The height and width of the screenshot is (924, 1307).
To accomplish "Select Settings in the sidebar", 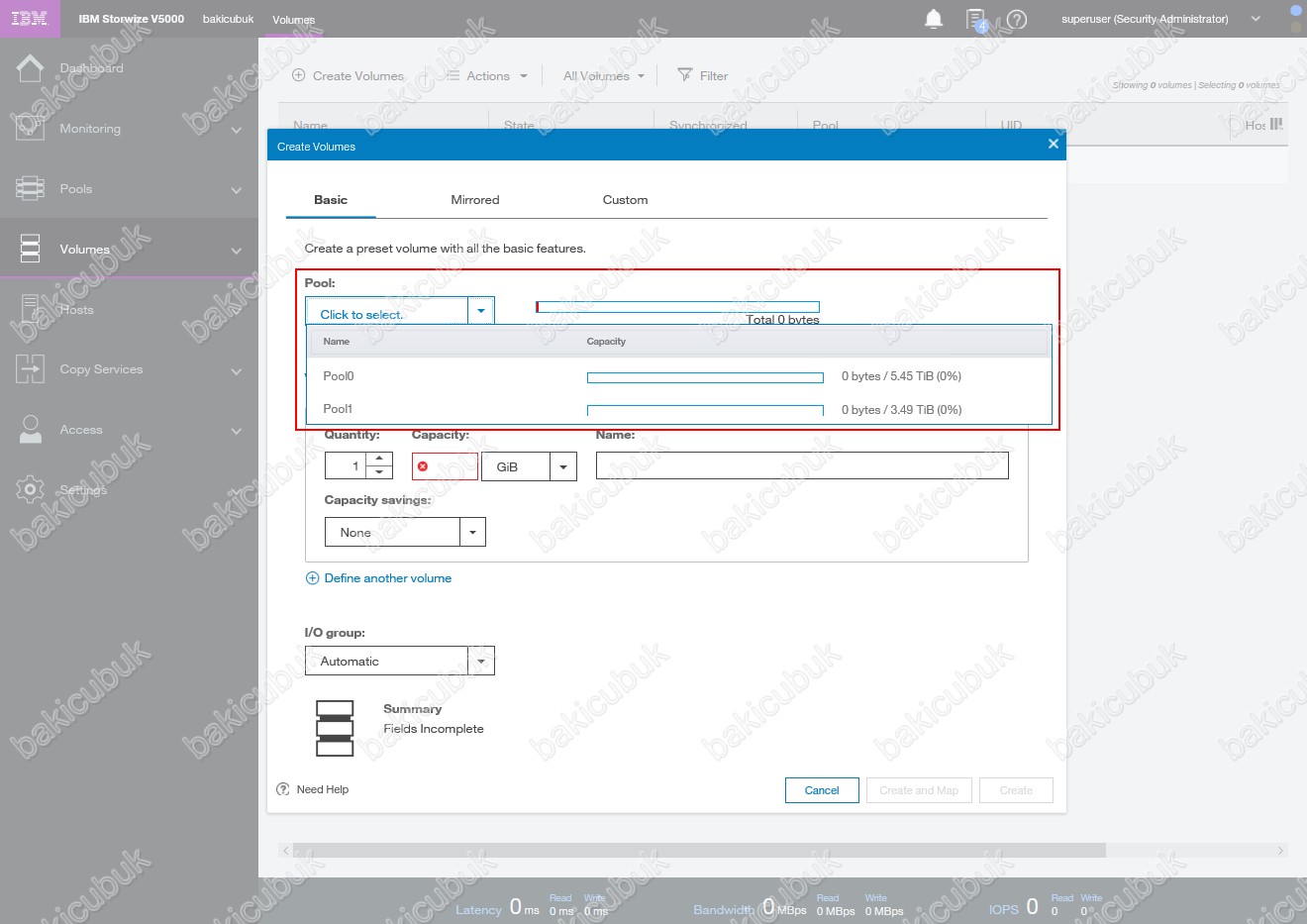I will (83, 490).
